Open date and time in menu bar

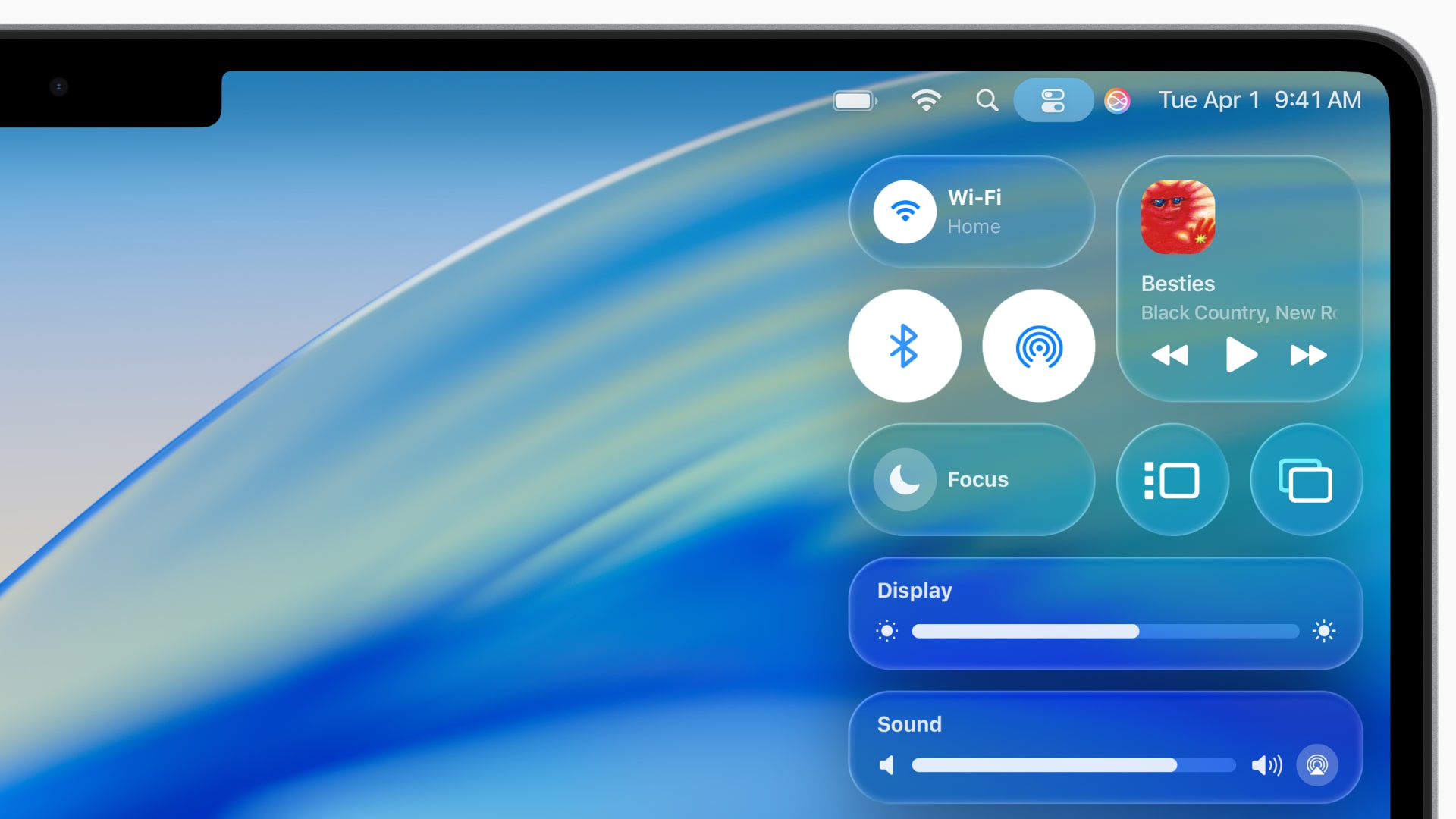[x=1259, y=100]
